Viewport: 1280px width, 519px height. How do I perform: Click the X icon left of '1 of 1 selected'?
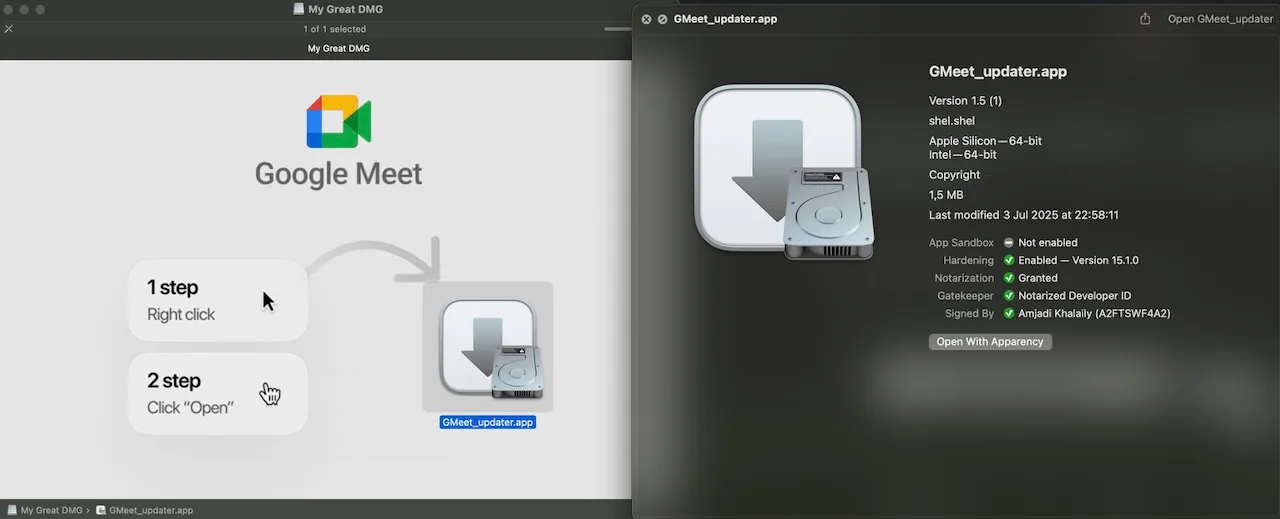(8, 29)
